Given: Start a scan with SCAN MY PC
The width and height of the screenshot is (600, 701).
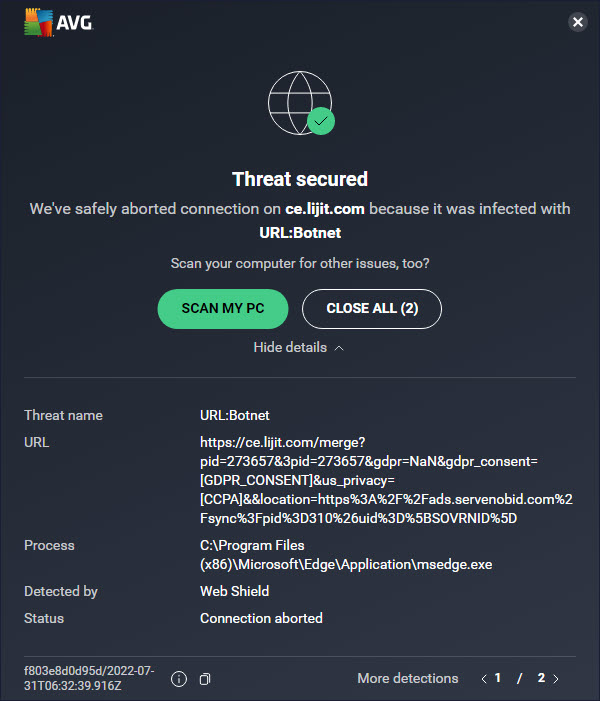Looking at the screenshot, I should [x=223, y=308].
